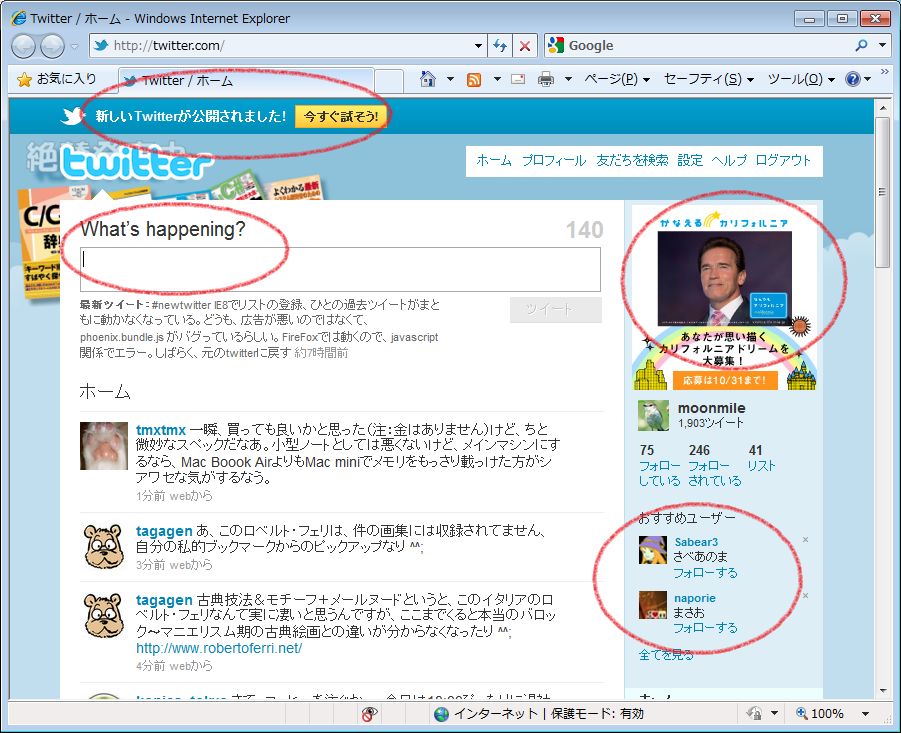Click the Home house icon in toolbar
Screen dimensions: 901x733
428,79
